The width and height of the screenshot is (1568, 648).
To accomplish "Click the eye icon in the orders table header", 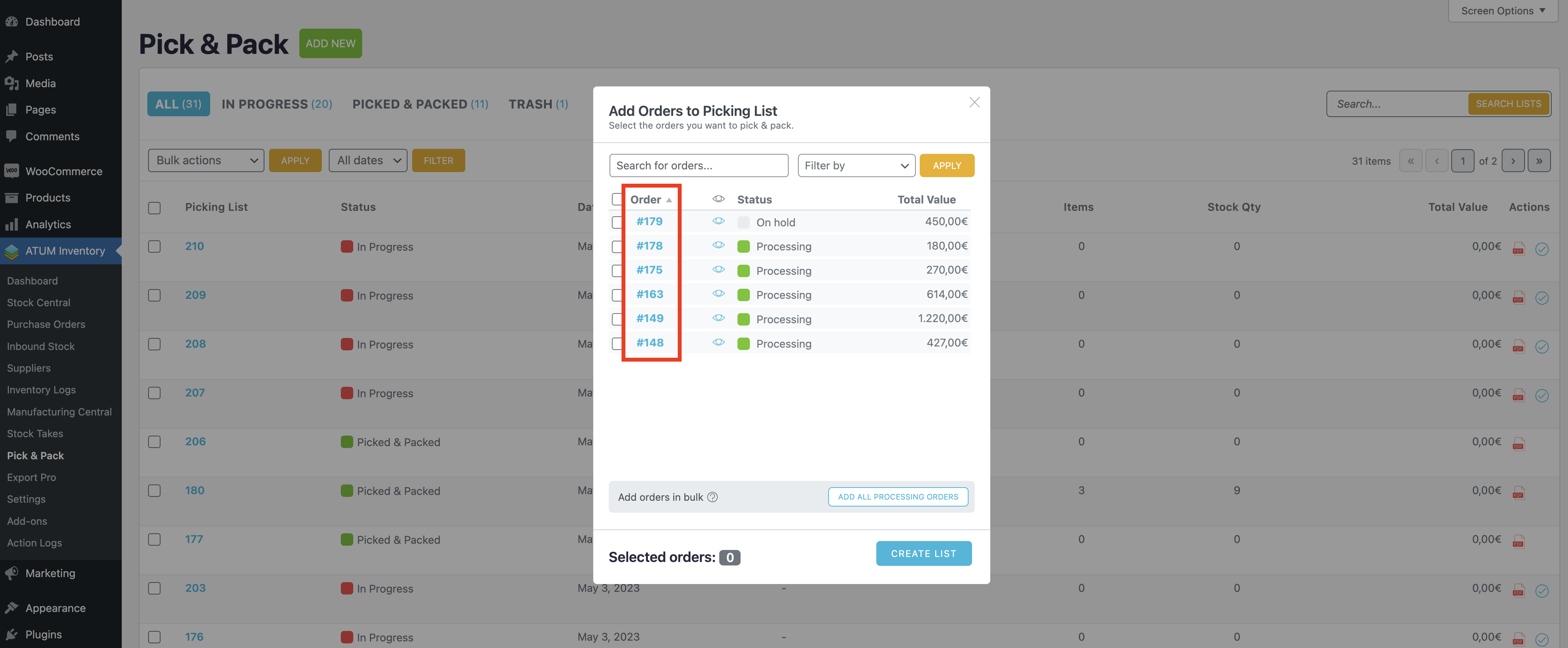I will click(718, 199).
